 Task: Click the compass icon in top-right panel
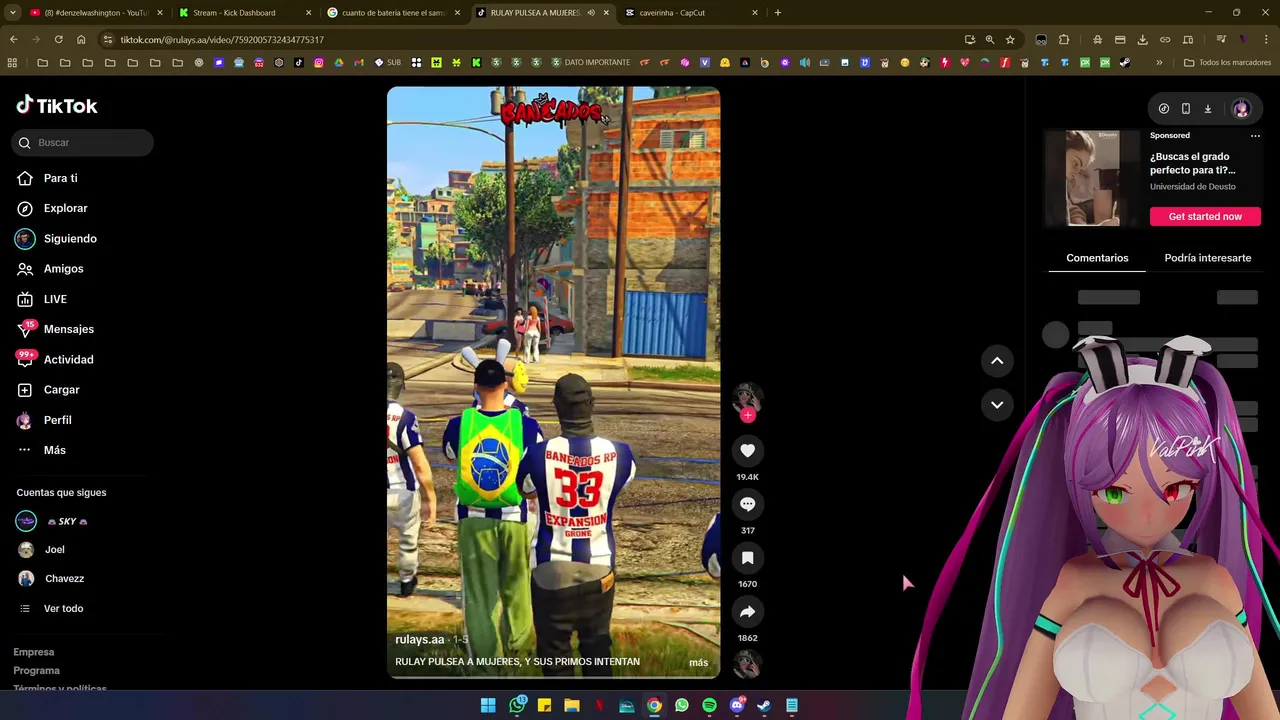click(x=1164, y=109)
